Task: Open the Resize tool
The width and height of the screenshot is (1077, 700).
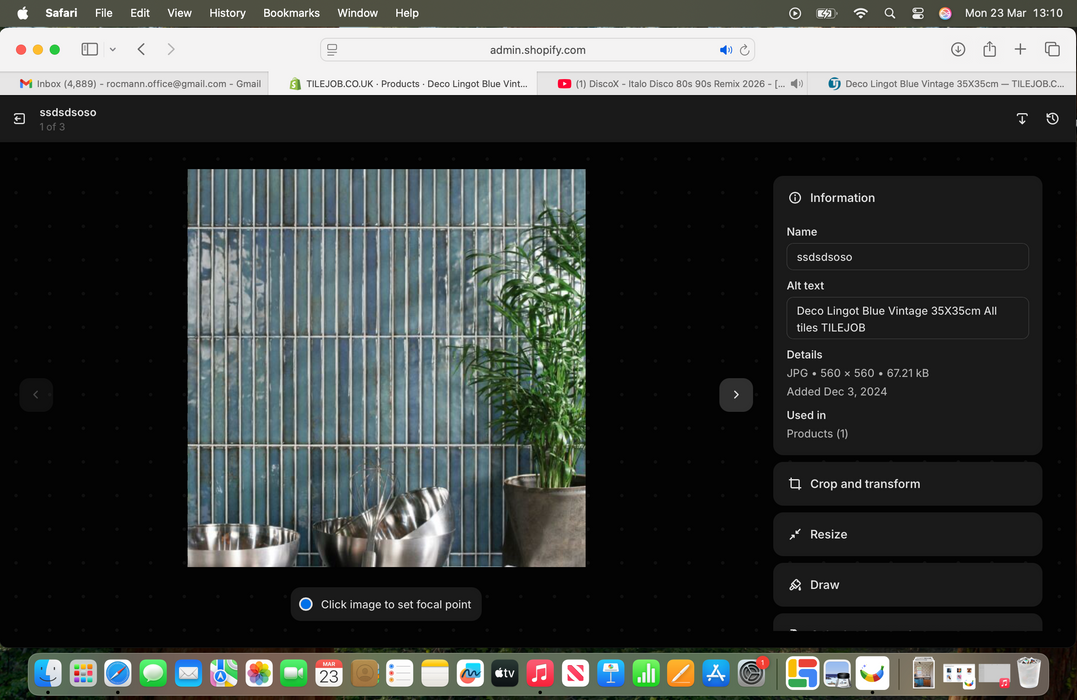Action: click(x=907, y=535)
